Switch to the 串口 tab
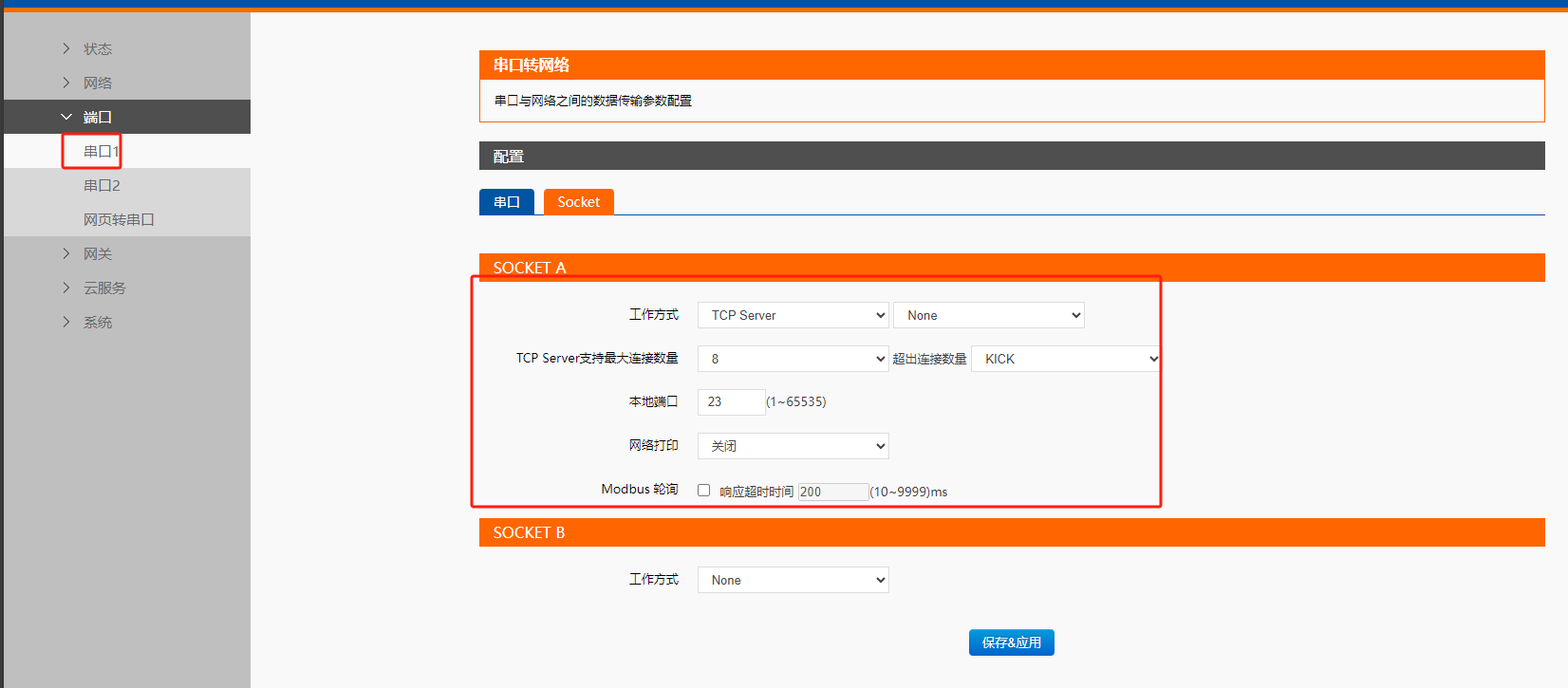The image size is (1568, 688). click(507, 202)
